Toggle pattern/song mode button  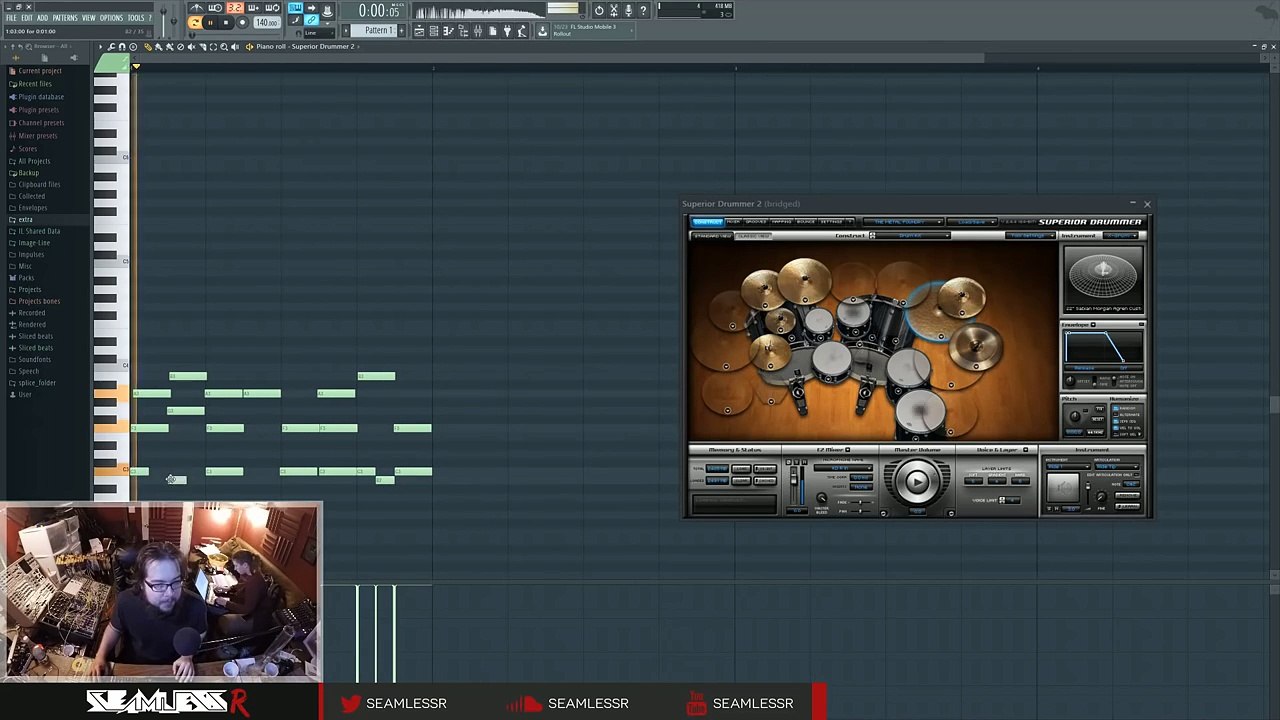click(x=195, y=22)
